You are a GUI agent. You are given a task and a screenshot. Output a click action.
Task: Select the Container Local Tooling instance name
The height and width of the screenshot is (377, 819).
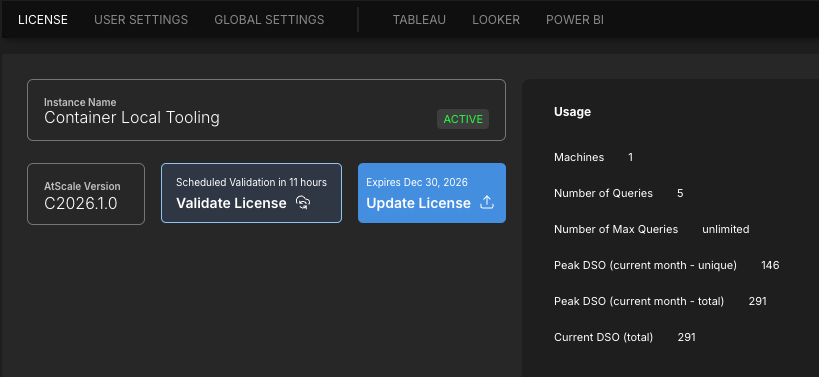132,117
